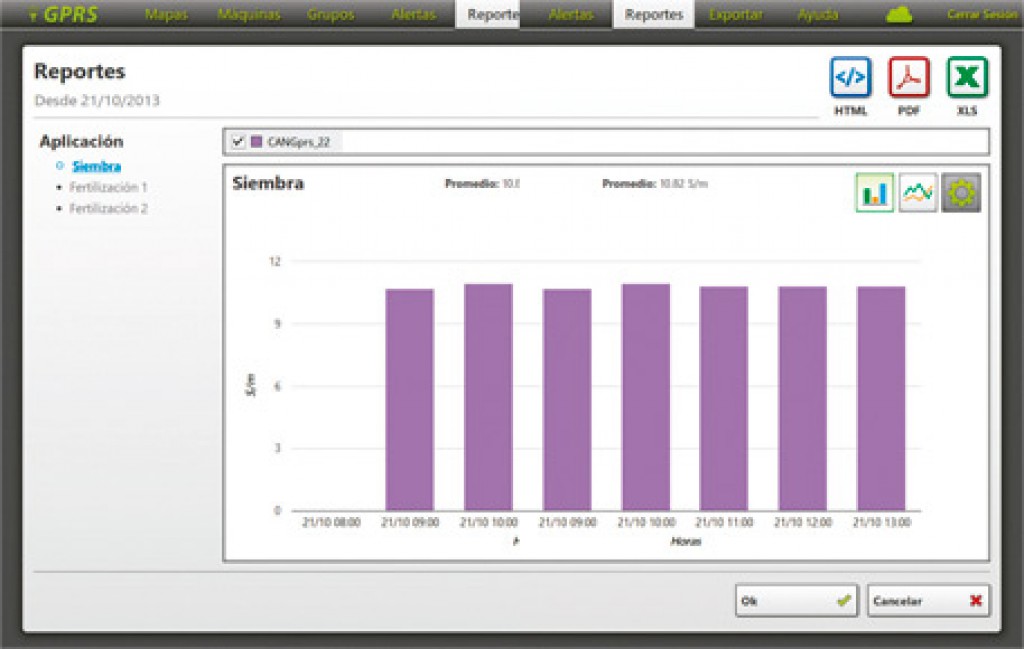
Task: Uncheck the CANGprs_22 checkbox
Action: coord(238,142)
